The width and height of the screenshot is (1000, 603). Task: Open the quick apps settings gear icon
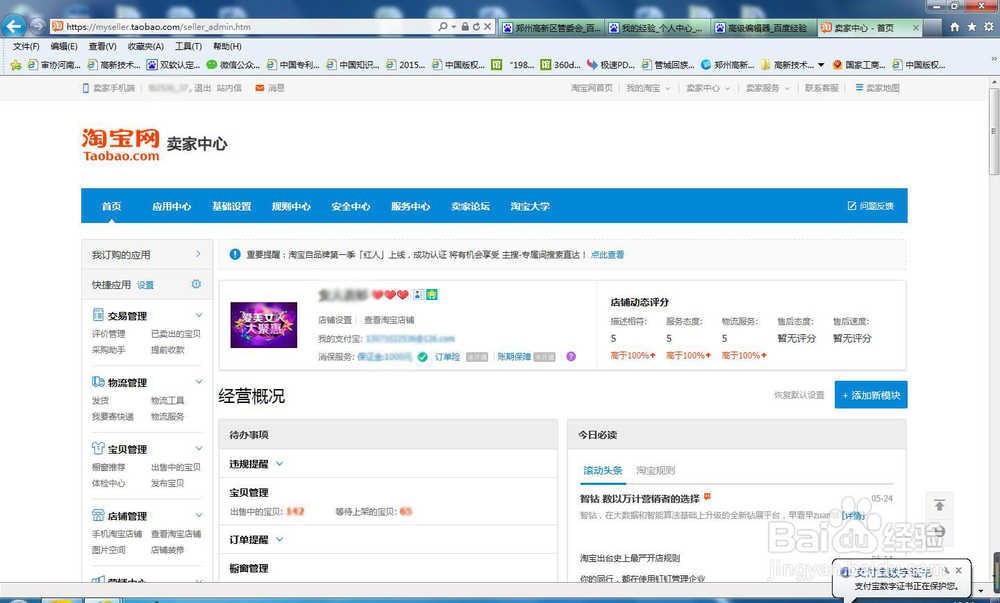click(x=196, y=284)
